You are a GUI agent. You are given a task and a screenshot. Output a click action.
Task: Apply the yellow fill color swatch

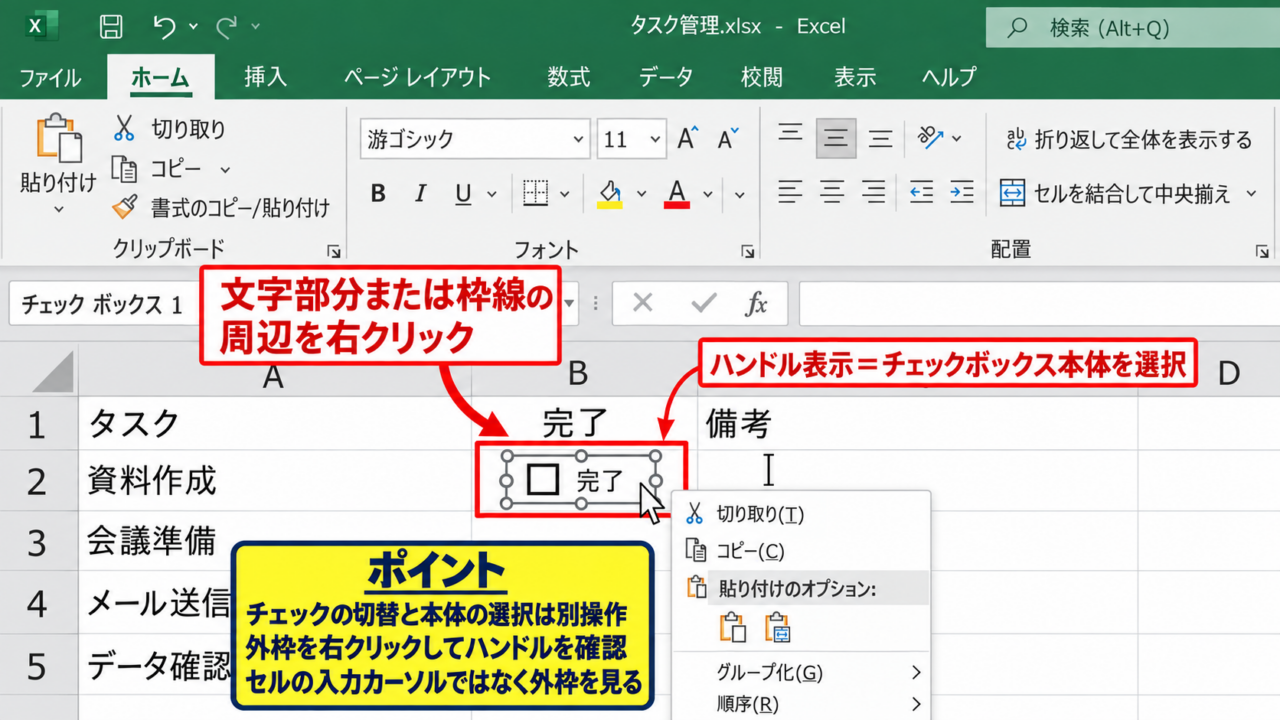tap(610, 194)
